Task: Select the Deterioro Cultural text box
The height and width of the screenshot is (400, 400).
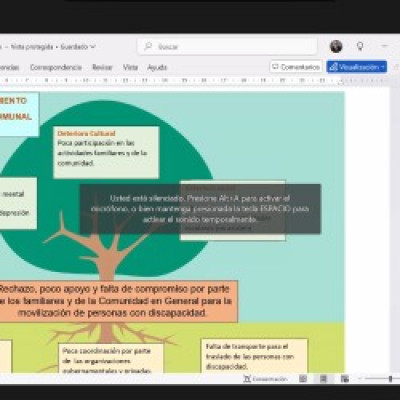Action: click(x=106, y=152)
